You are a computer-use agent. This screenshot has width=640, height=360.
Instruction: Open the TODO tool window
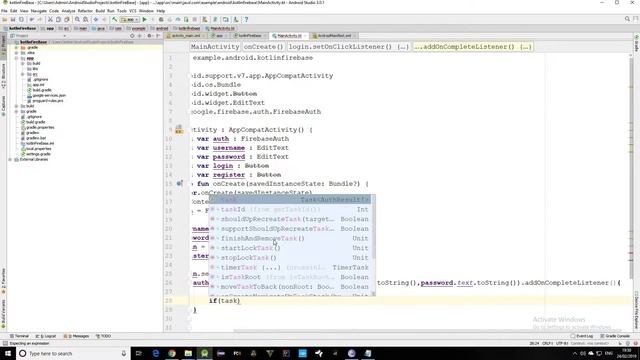(x=103, y=336)
